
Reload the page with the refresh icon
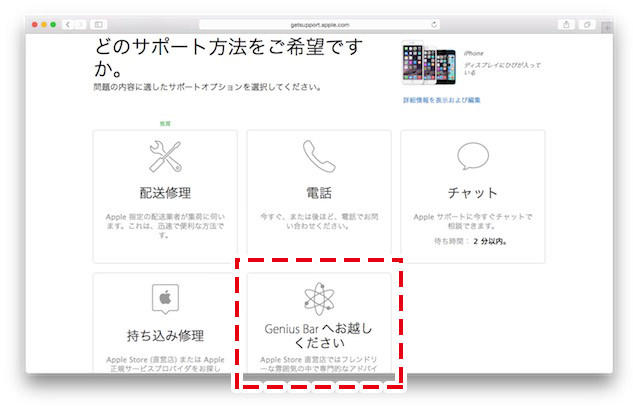(x=434, y=24)
